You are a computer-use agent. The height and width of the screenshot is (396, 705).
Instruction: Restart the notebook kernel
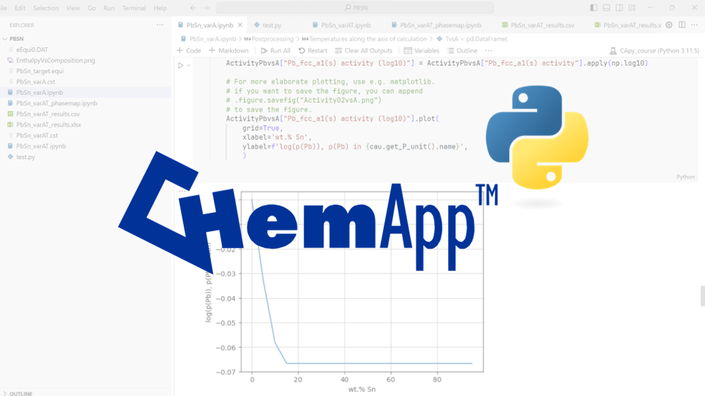coord(312,51)
